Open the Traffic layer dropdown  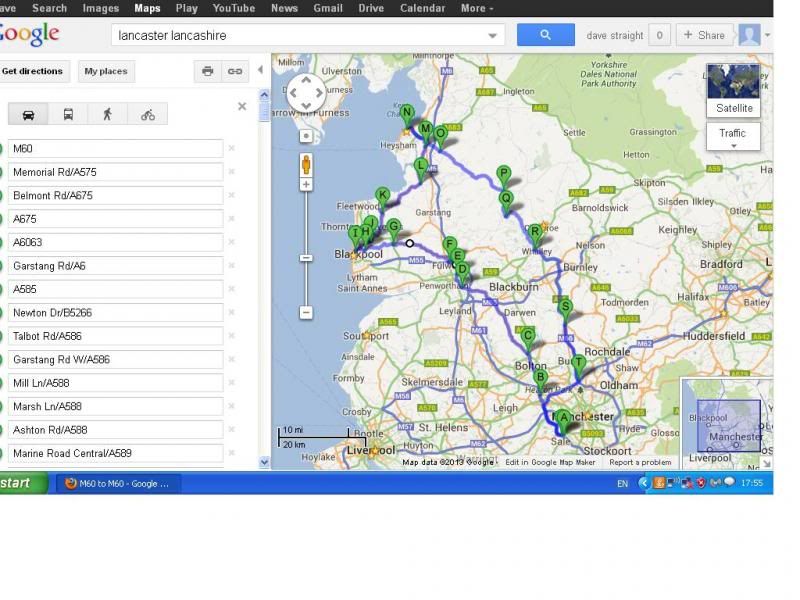point(733,136)
